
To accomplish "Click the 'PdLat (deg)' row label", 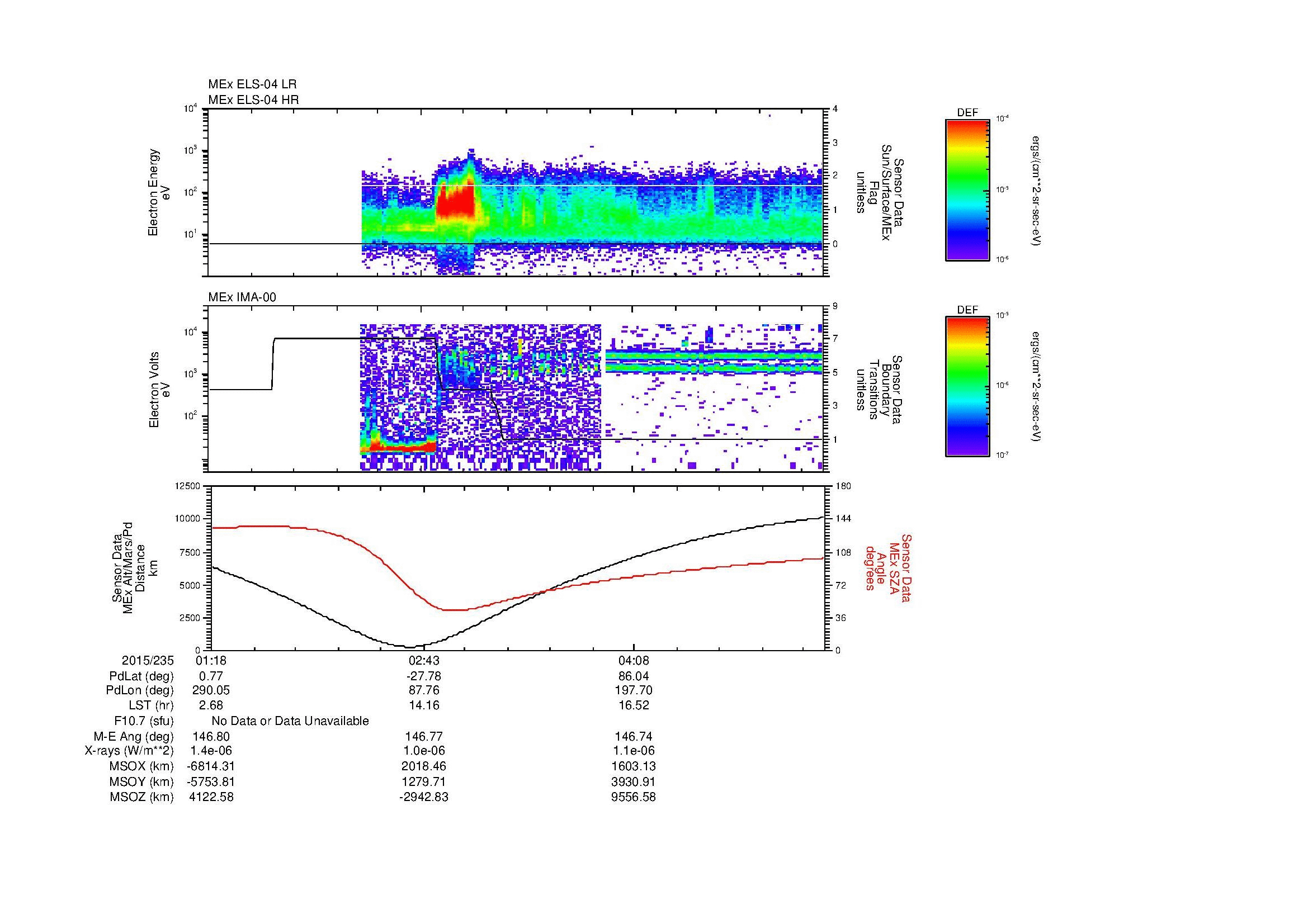I will point(141,676).
